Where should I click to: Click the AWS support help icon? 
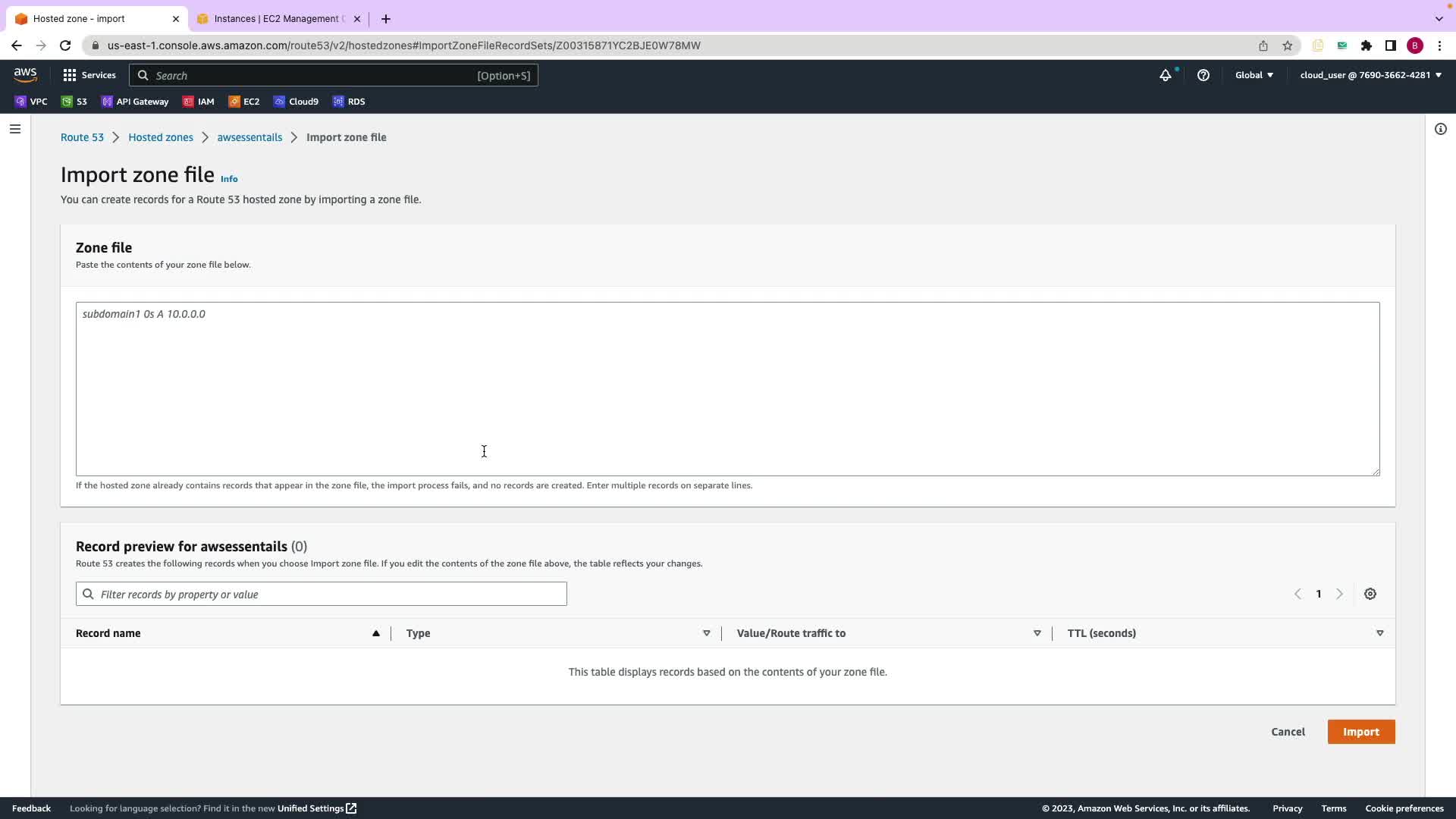pyautogui.click(x=1203, y=75)
